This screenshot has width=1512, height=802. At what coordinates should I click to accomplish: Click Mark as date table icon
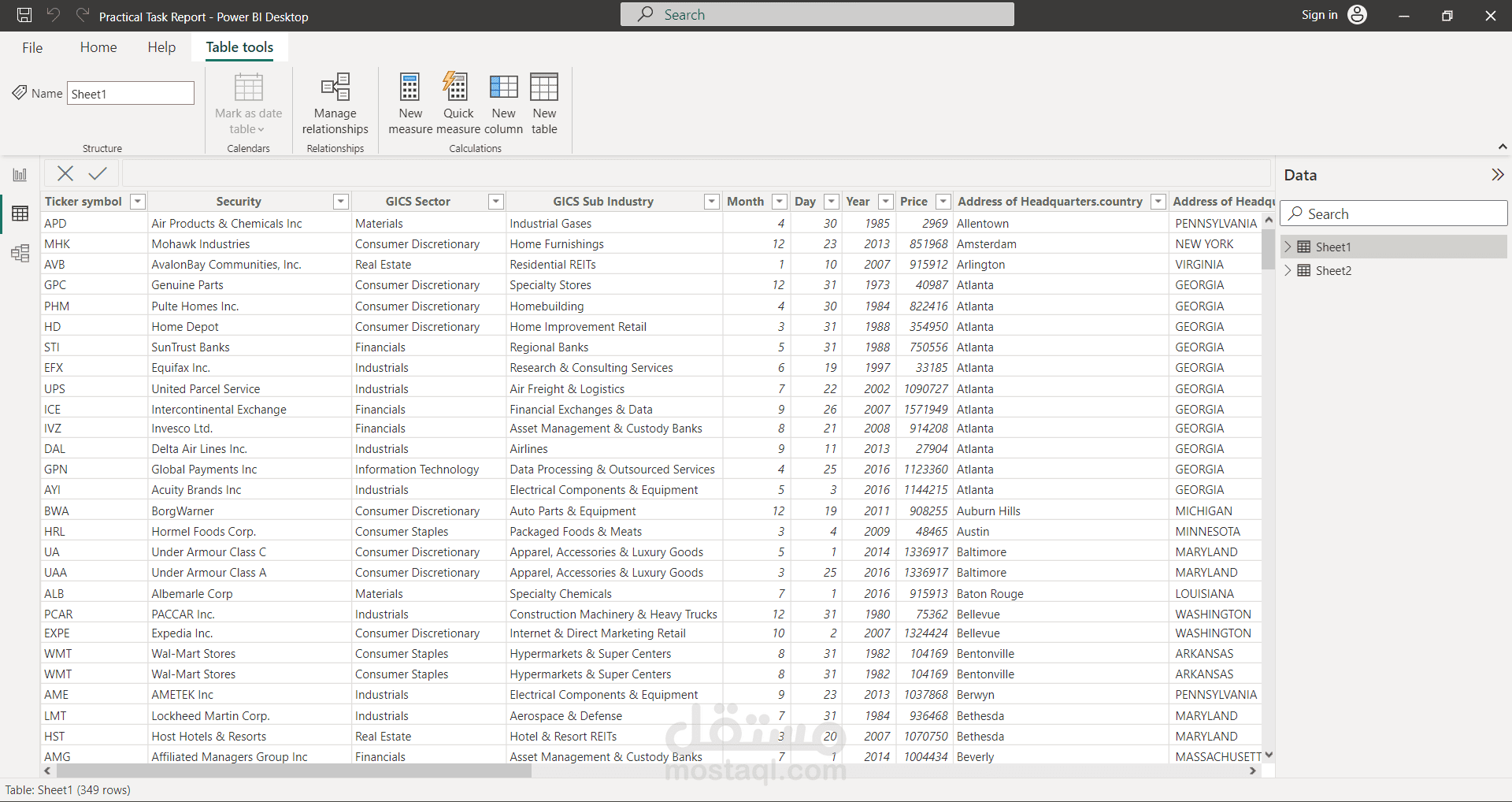249,87
